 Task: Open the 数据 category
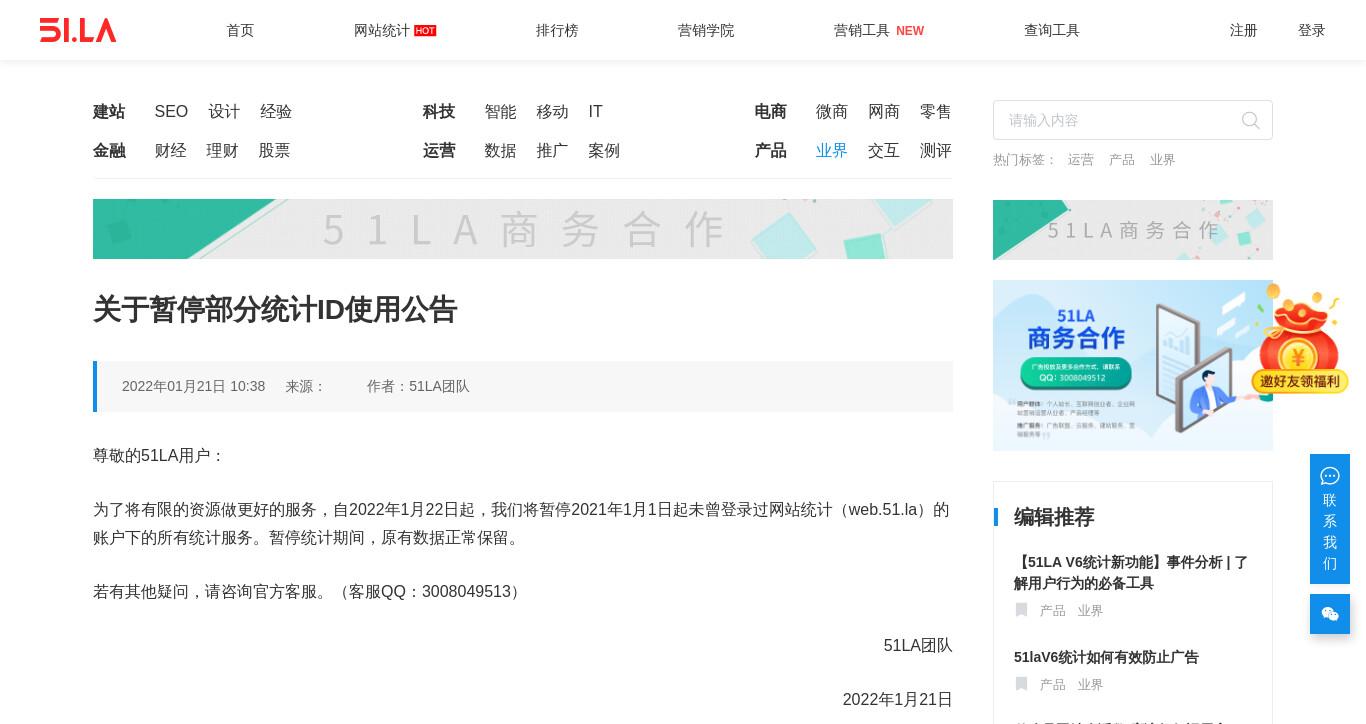click(500, 151)
